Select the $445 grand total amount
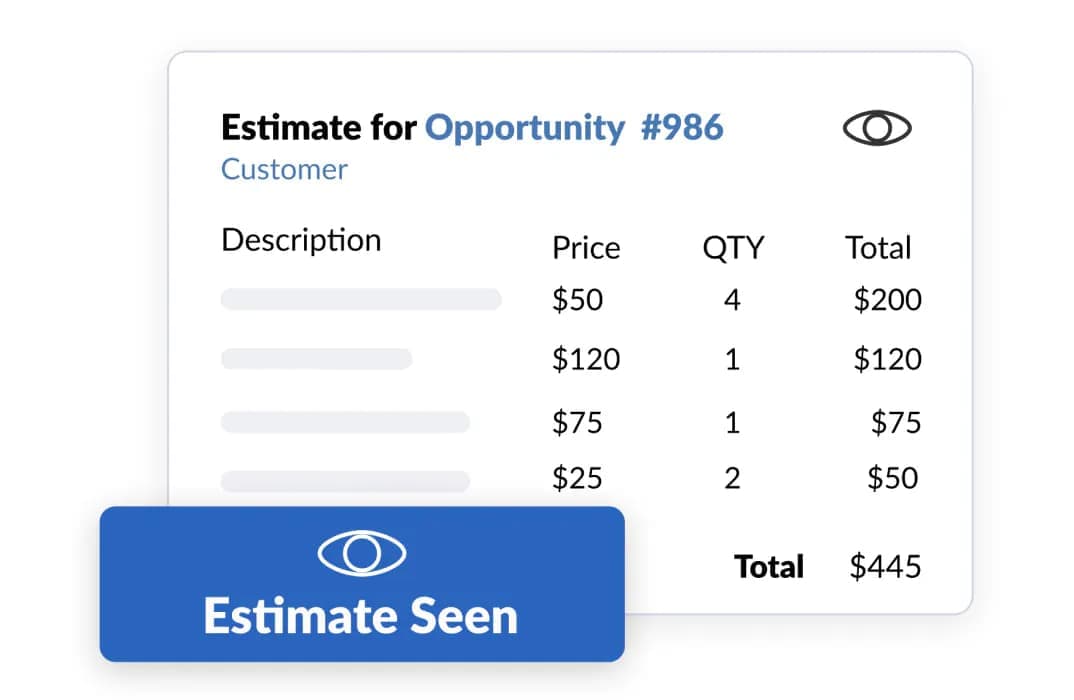 (x=885, y=567)
